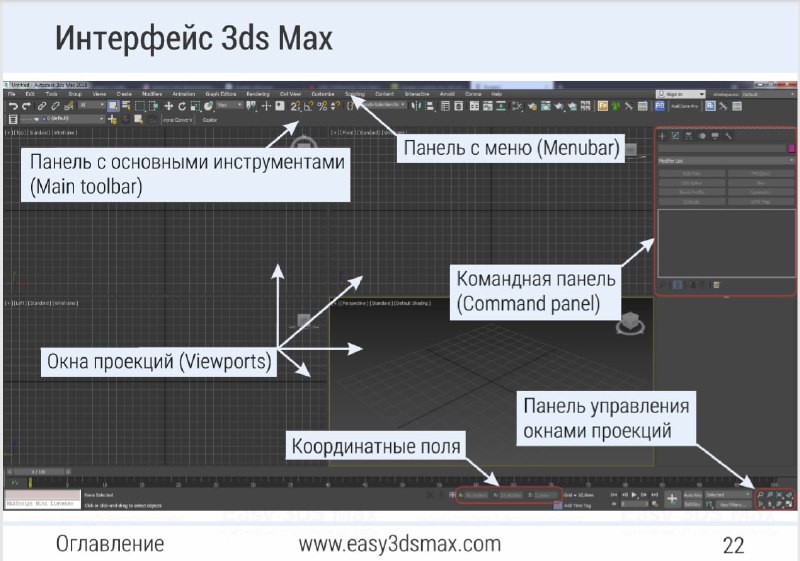Open the Edit menu
This screenshot has width=800, height=561.
click(x=30, y=94)
